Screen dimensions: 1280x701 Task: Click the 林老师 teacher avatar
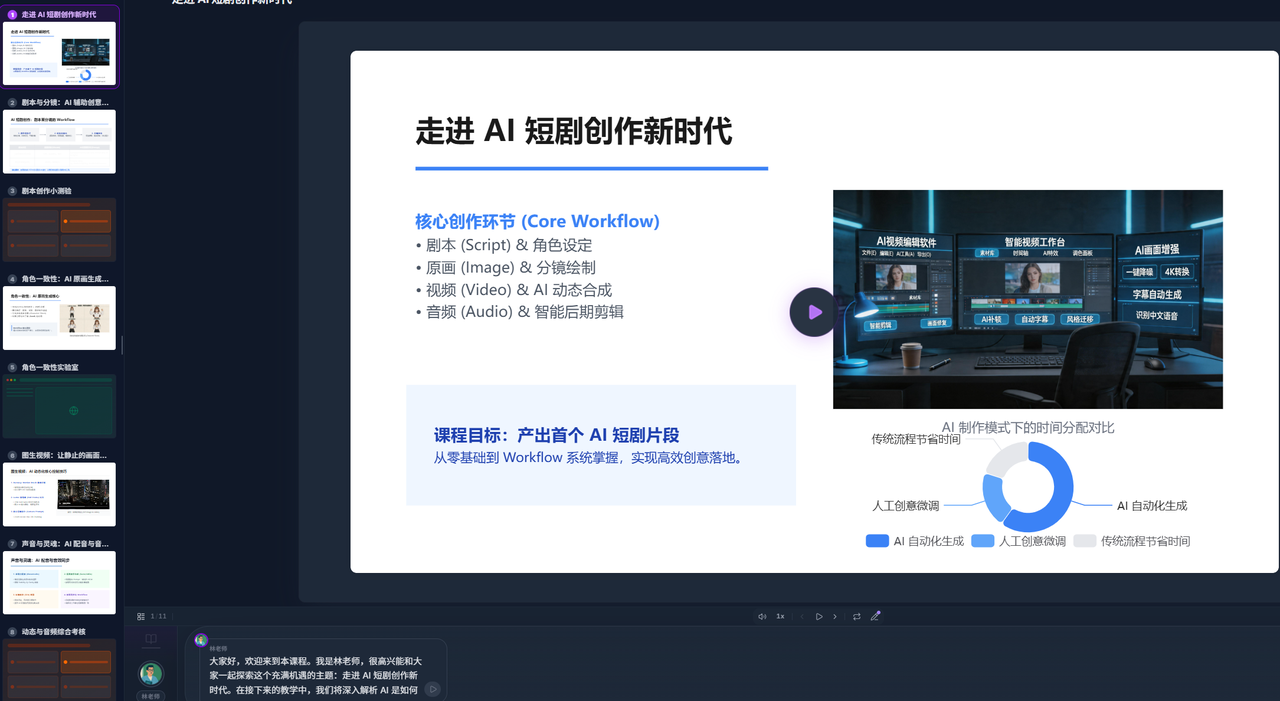(151, 673)
